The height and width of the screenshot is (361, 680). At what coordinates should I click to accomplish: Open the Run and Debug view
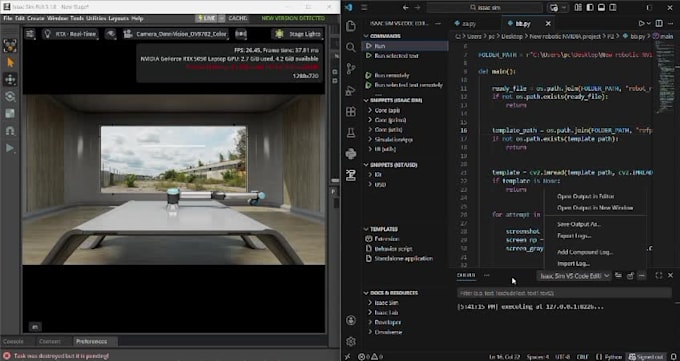point(351,90)
